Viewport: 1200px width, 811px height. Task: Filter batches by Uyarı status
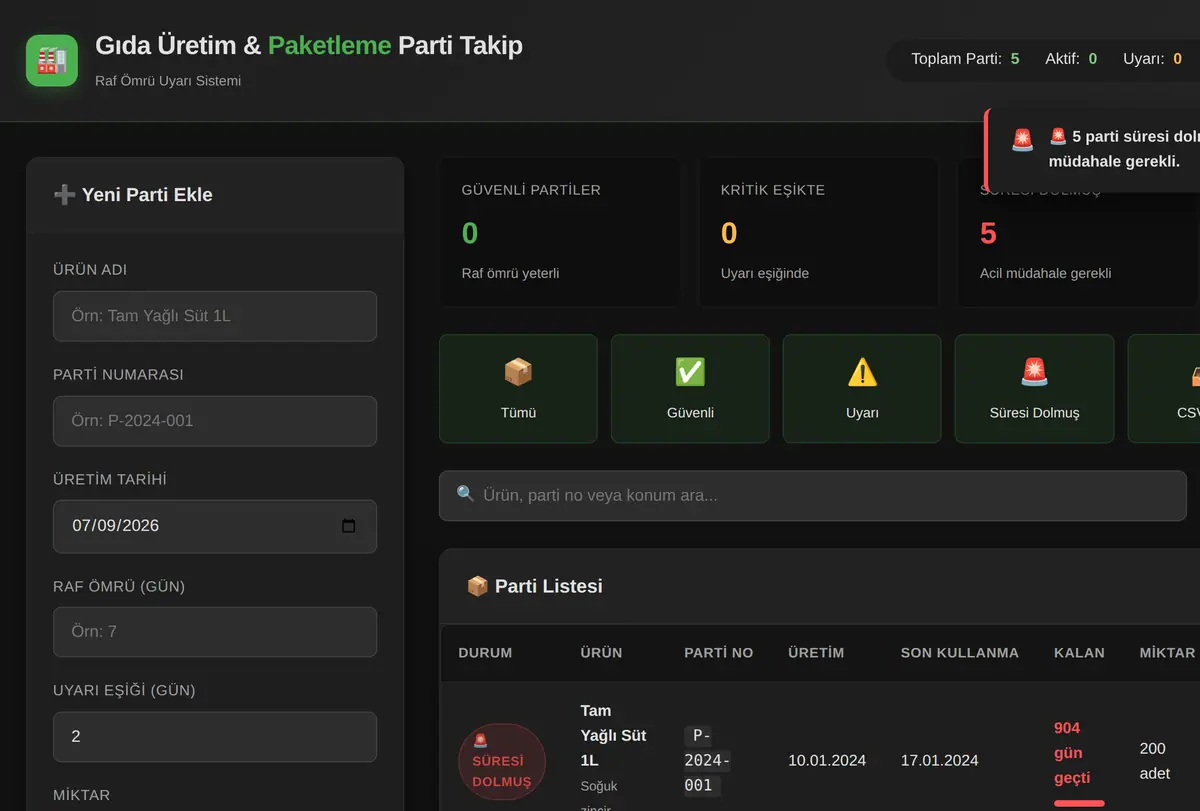(862, 388)
